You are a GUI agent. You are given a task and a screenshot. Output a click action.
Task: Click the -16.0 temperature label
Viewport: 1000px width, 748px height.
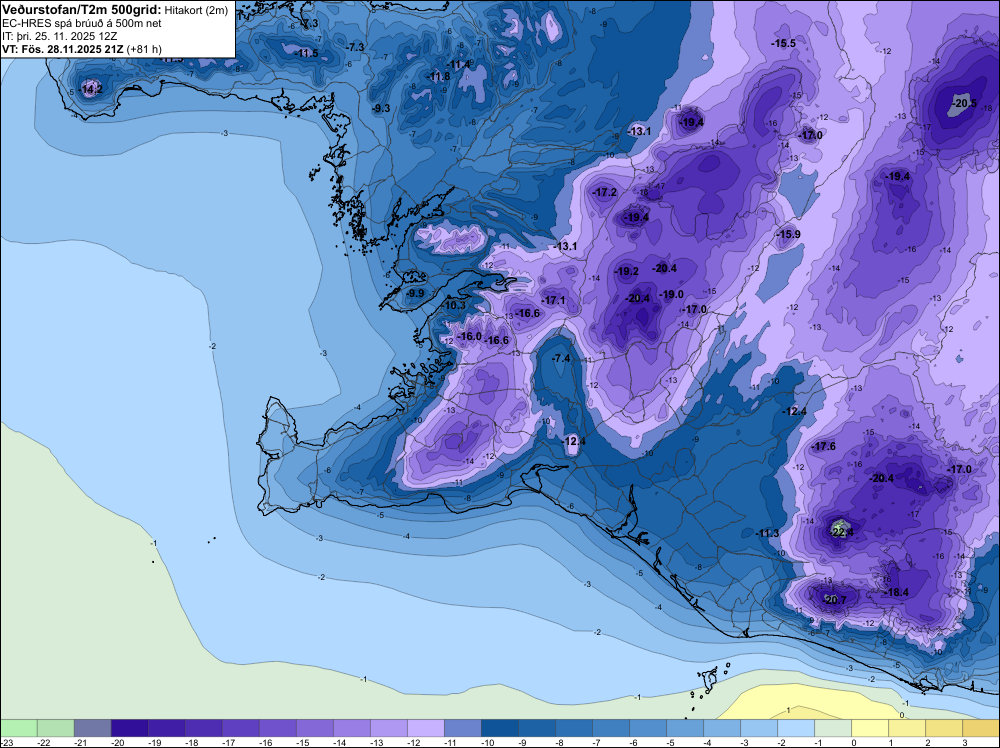tap(469, 337)
